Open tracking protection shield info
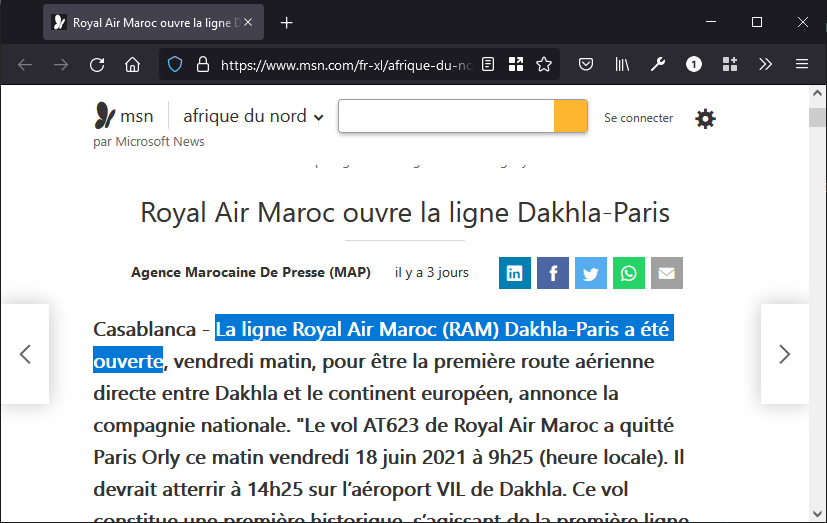Screen dimensions: 827x523 click(x=175, y=65)
